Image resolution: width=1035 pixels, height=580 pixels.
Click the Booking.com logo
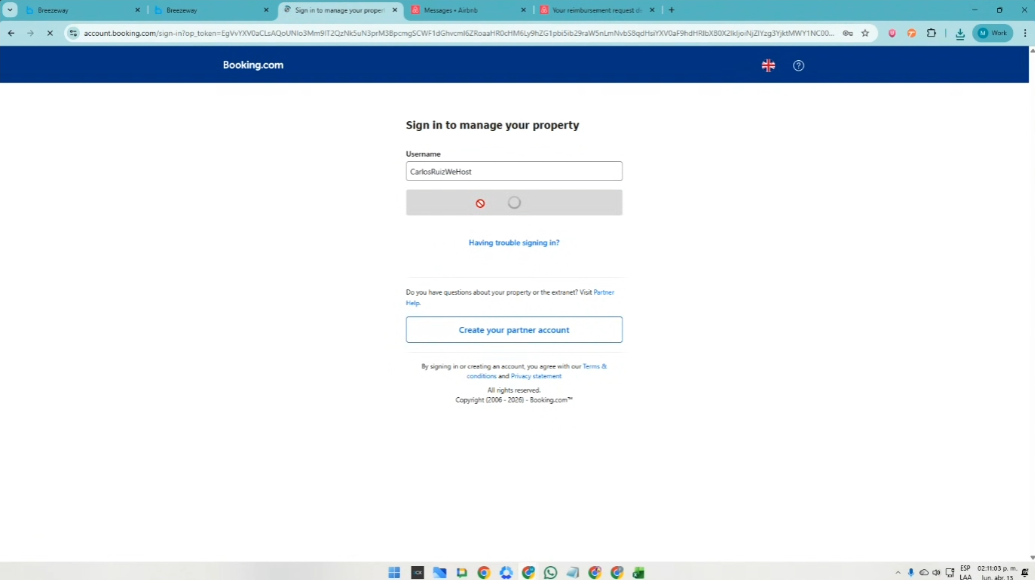click(x=253, y=65)
